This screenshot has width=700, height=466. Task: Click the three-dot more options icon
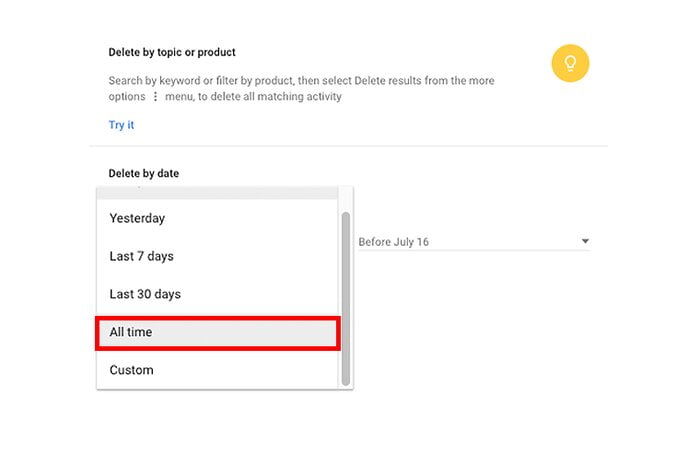pyautogui.click(x=155, y=97)
